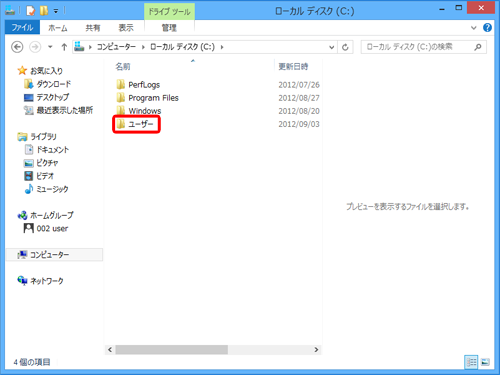Select 002 user in homegroup
The height and width of the screenshot is (375, 500).
click(46, 229)
